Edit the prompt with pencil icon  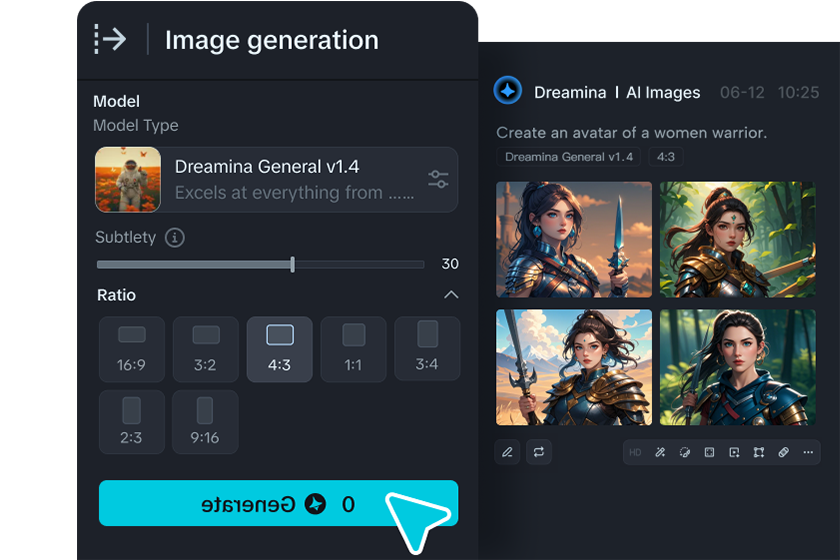click(507, 452)
